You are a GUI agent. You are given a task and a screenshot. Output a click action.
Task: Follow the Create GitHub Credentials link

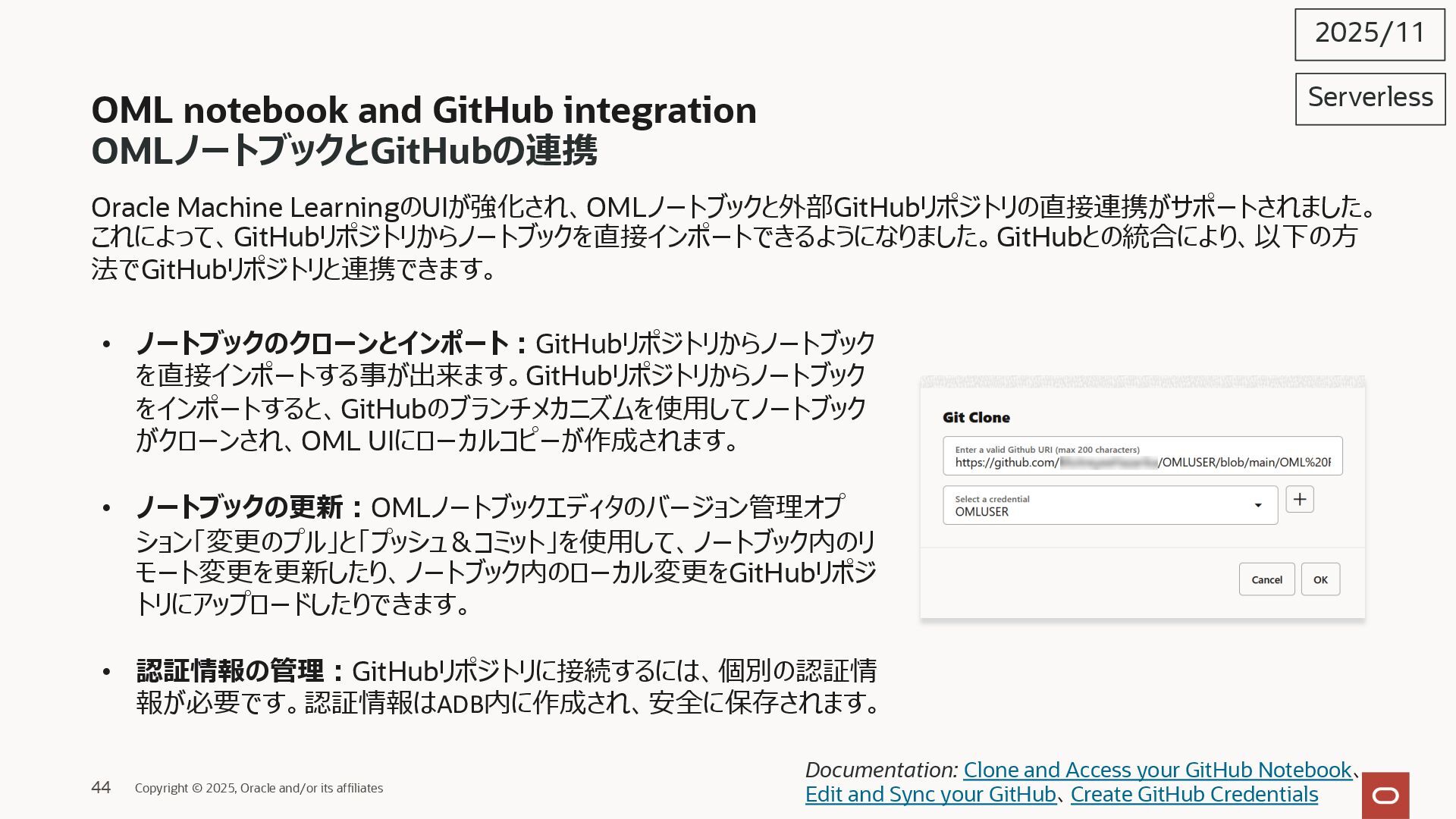(1194, 794)
